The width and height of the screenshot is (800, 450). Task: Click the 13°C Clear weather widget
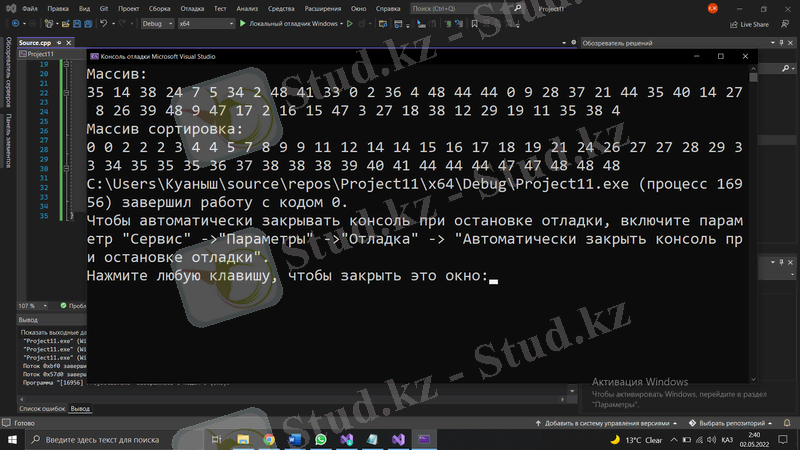[637, 440]
